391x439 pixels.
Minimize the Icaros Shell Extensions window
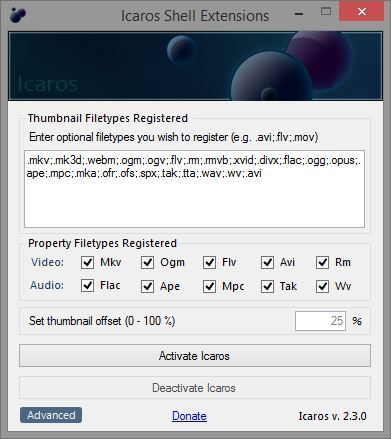pyautogui.click(x=299, y=14)
